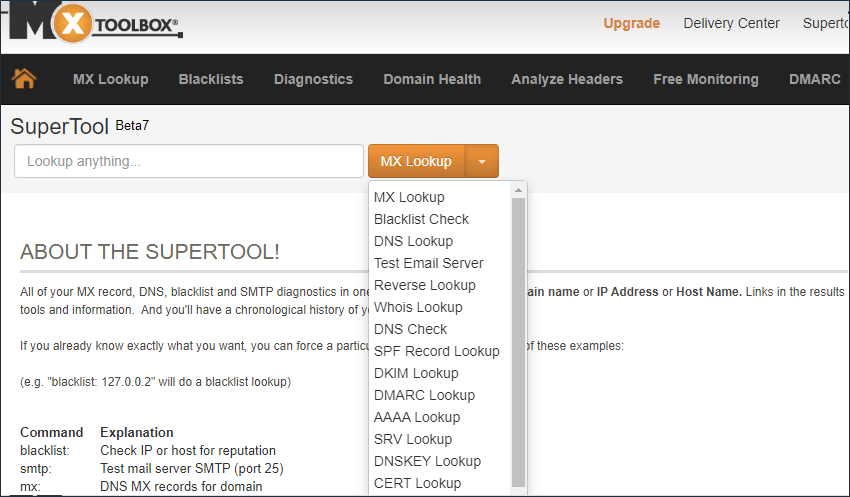Toggle the dropdown arrow beside MX Lookup
The height and width of the screenshot is (497, 850).
(x=482, y=161)
